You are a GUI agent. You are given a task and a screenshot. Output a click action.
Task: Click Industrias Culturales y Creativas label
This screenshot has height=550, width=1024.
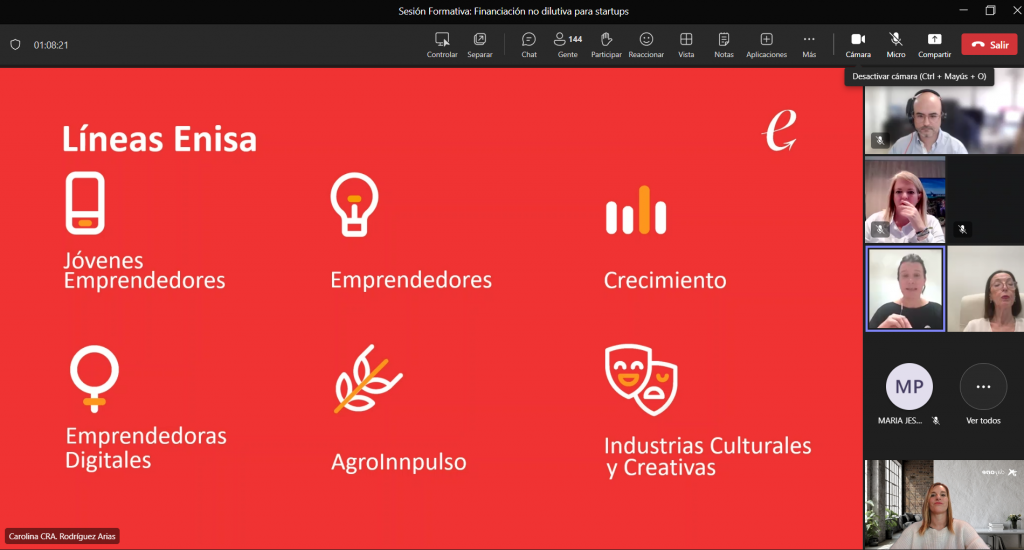click(x=707, y=457)
